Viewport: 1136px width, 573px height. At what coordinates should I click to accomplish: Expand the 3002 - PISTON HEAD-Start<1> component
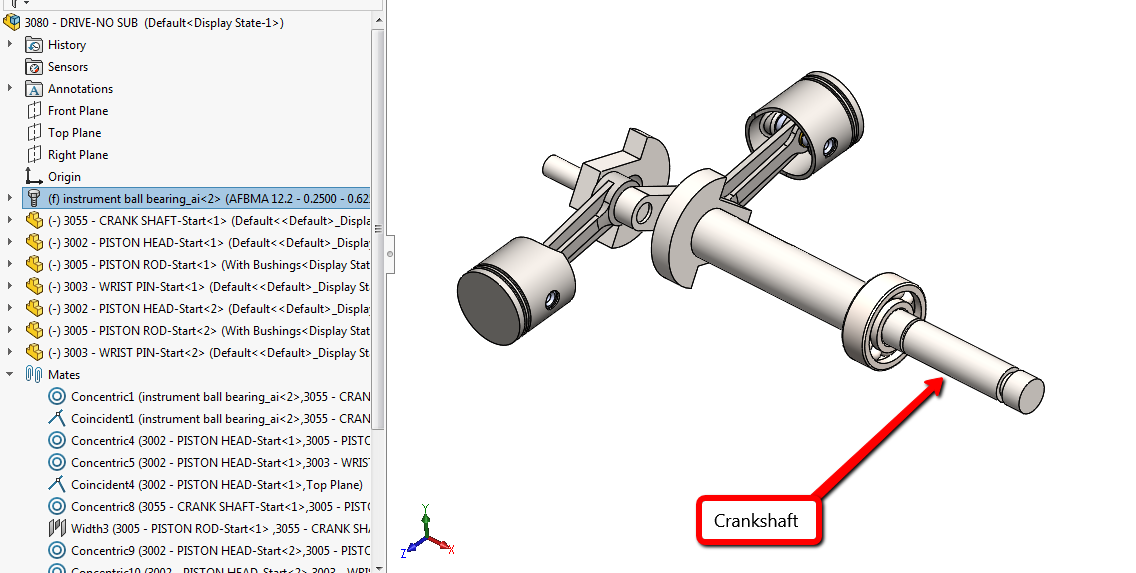9,242
